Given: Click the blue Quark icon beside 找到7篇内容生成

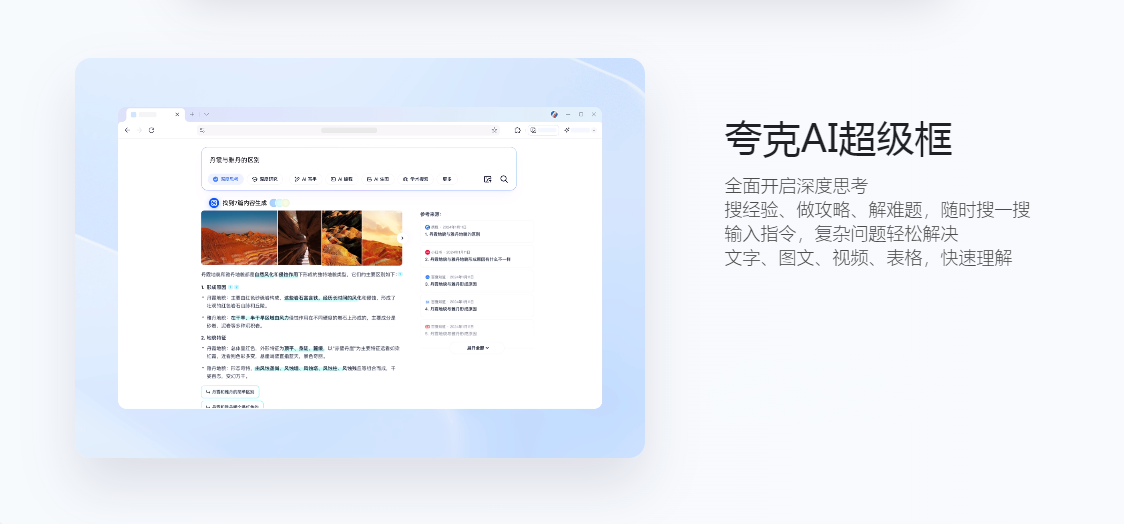Looking at the screenshot, I should pos(214,203).
